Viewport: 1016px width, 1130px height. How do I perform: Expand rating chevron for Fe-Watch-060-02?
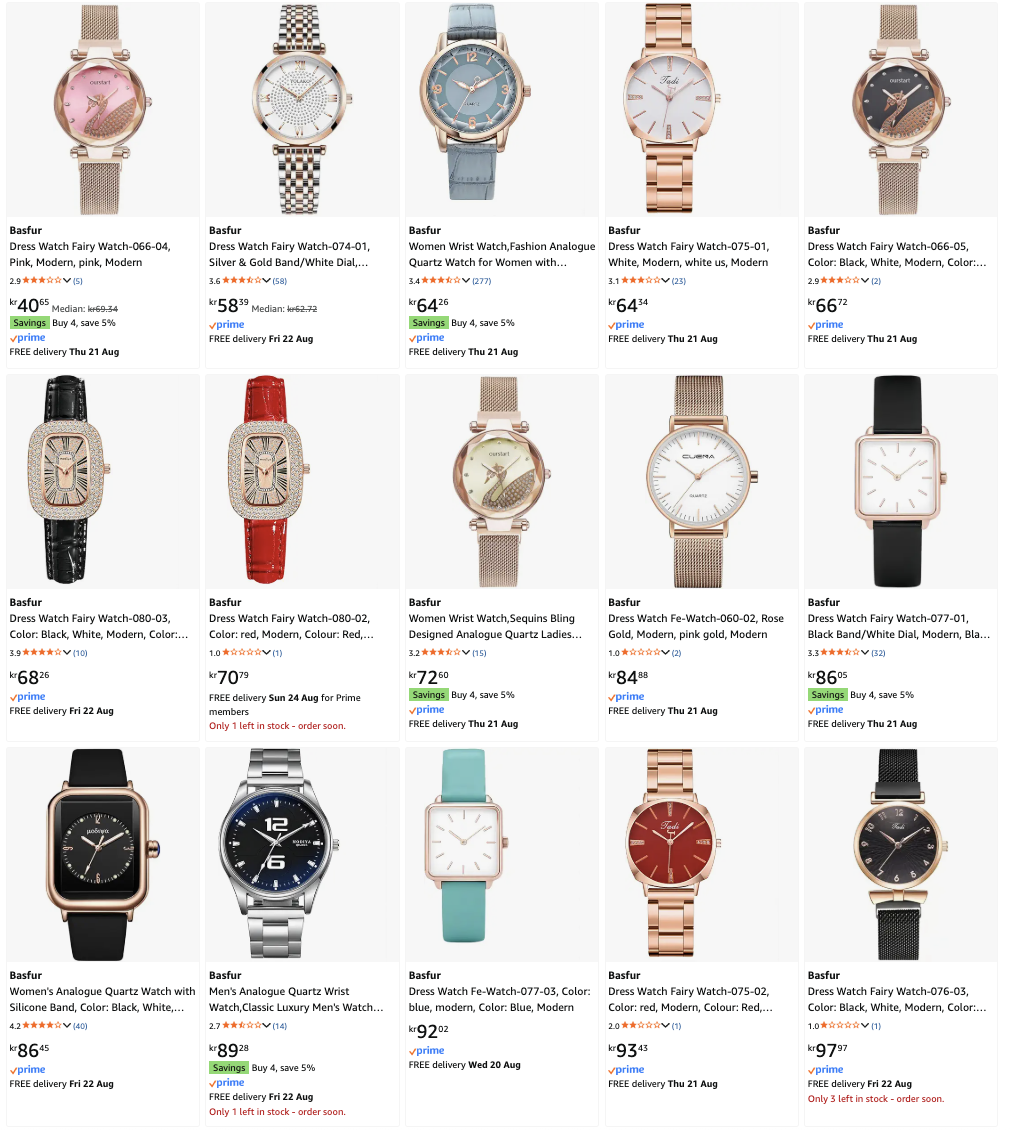(666, 652)
